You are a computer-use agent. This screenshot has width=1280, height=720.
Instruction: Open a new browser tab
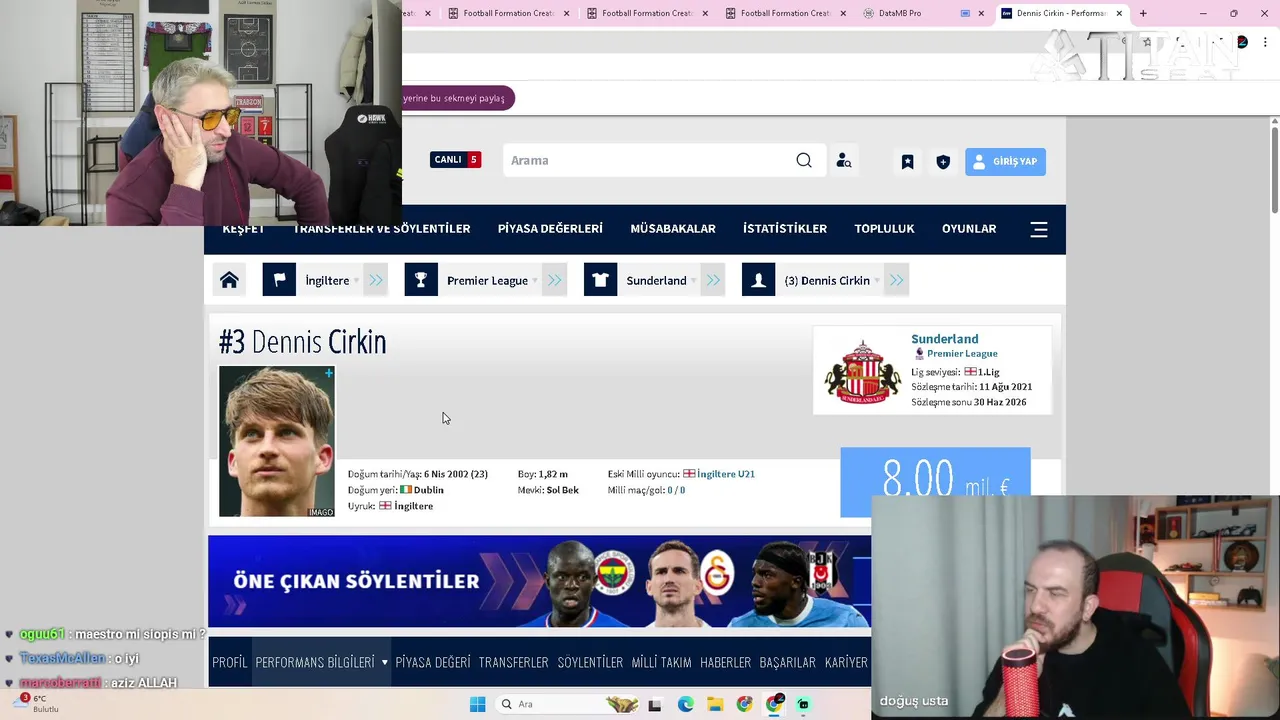coord(1143,13)
